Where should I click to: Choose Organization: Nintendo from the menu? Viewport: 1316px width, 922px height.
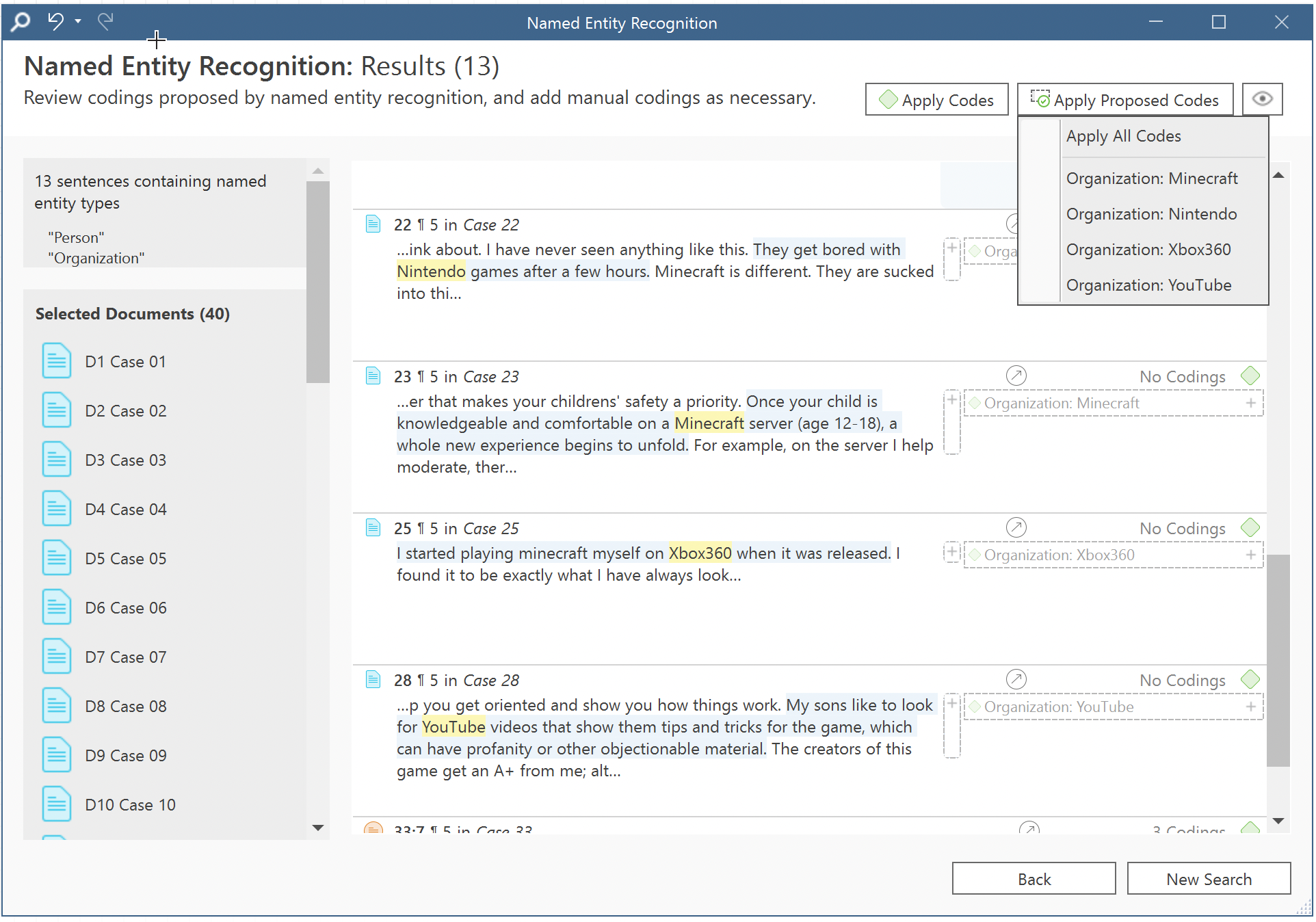(1150, 214)
